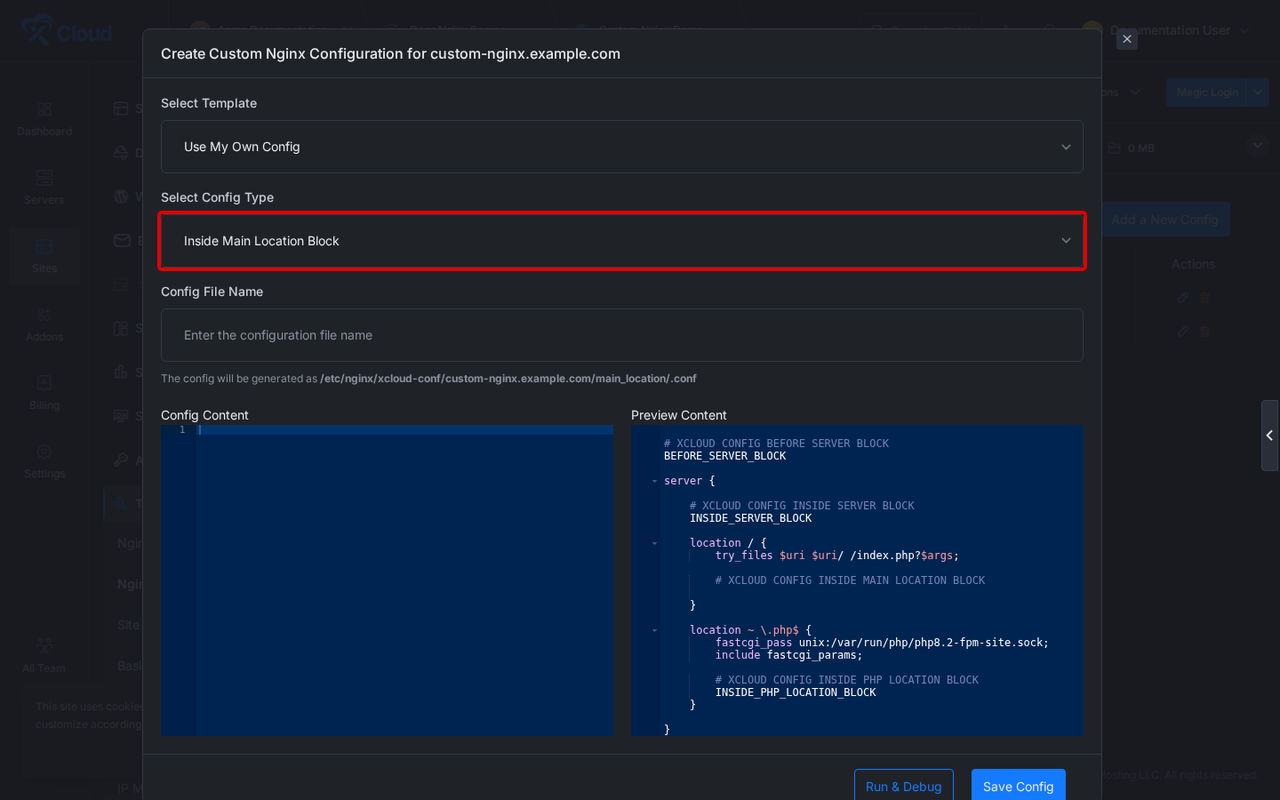Click line number 1 in the Config Content gutter
Screen dimensions: 1280x800
(182, 430)
